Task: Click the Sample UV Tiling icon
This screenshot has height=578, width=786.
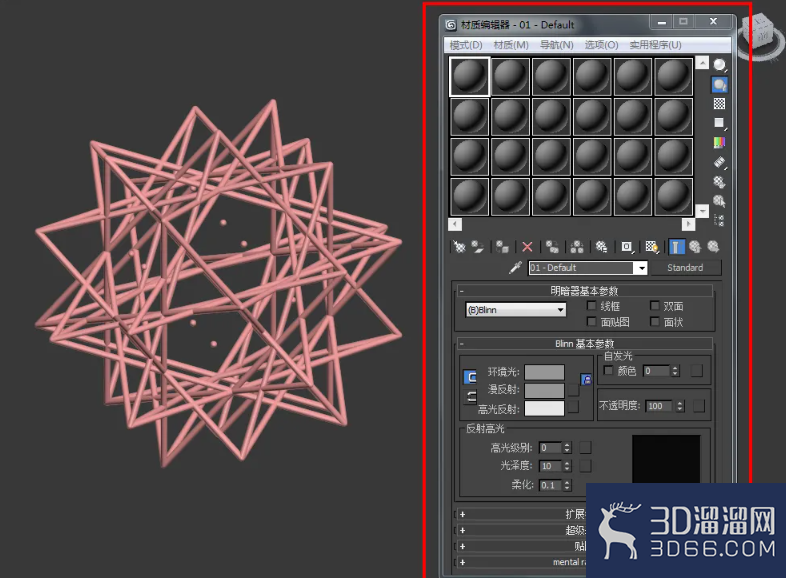Action: point(719,123)
